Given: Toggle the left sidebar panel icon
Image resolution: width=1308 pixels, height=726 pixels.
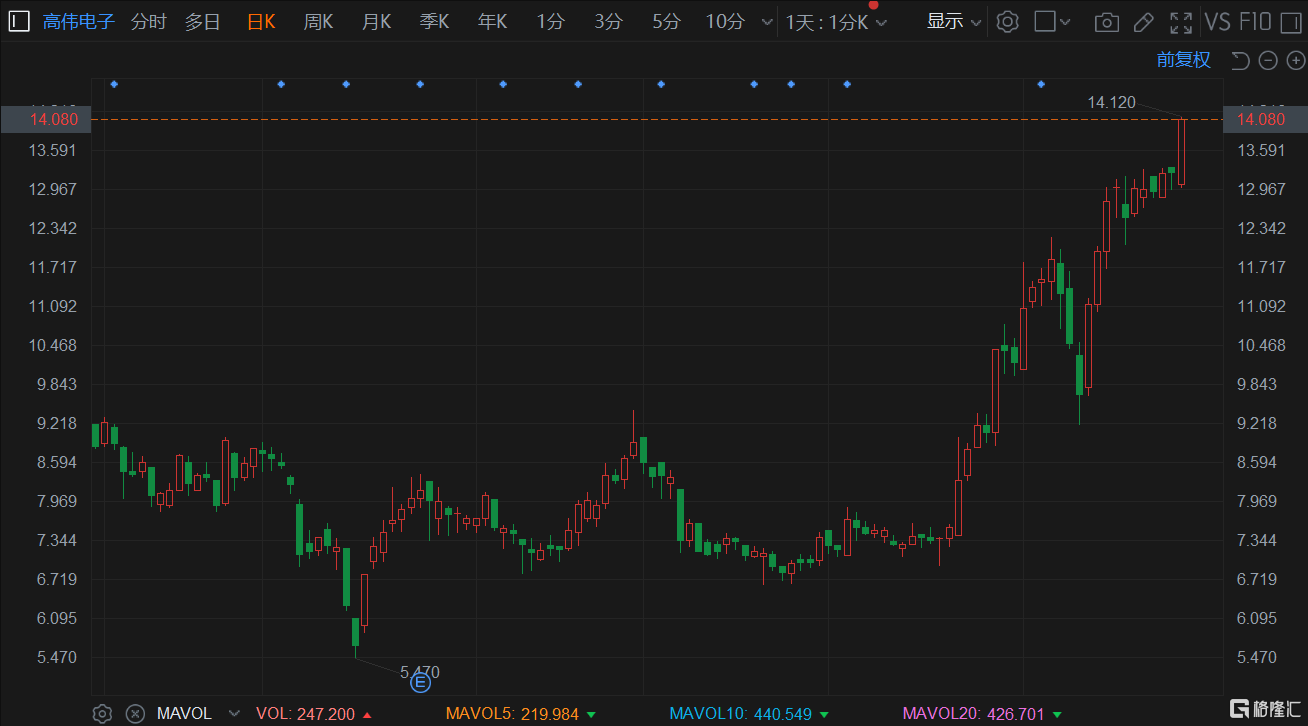Looking at the screenshot, I should coord(19,21).
